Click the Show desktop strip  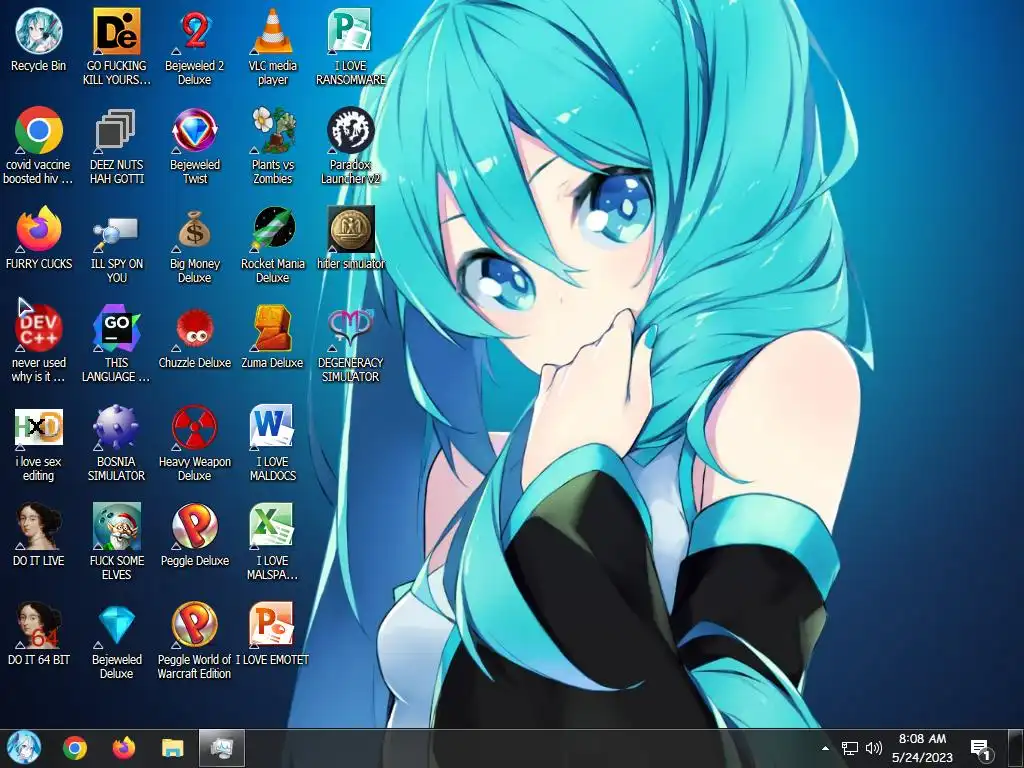click(x=1016, y=748)
